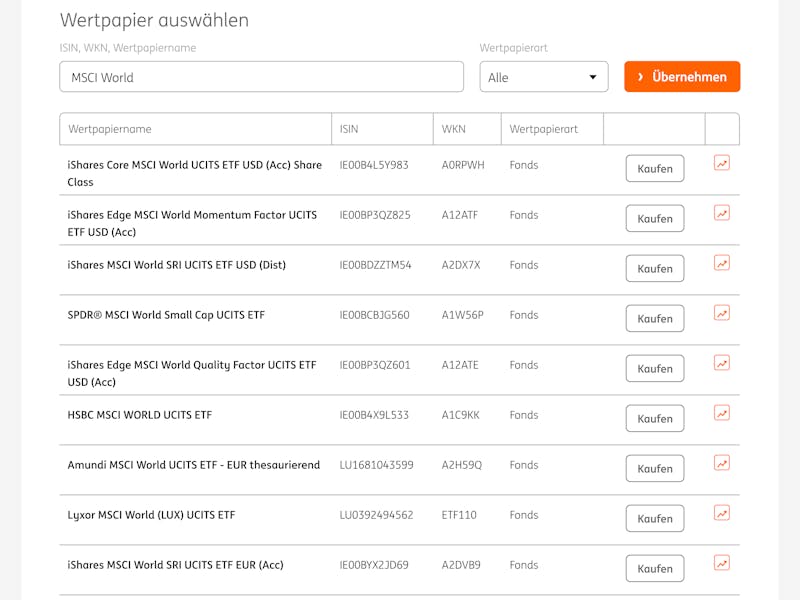Image resolution: width=800 pixels, height=600 pixels.
Task: Click Fonds in the Lyxor MSCI World row
Action: [x=523, y=515]
